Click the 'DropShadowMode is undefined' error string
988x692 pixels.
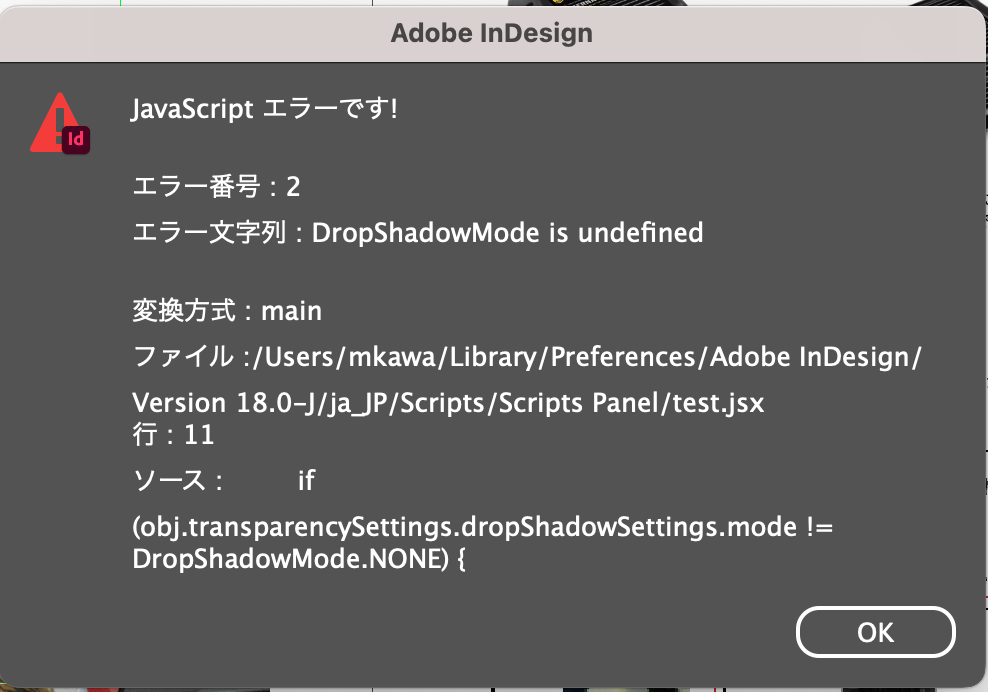tap(507, 233)
